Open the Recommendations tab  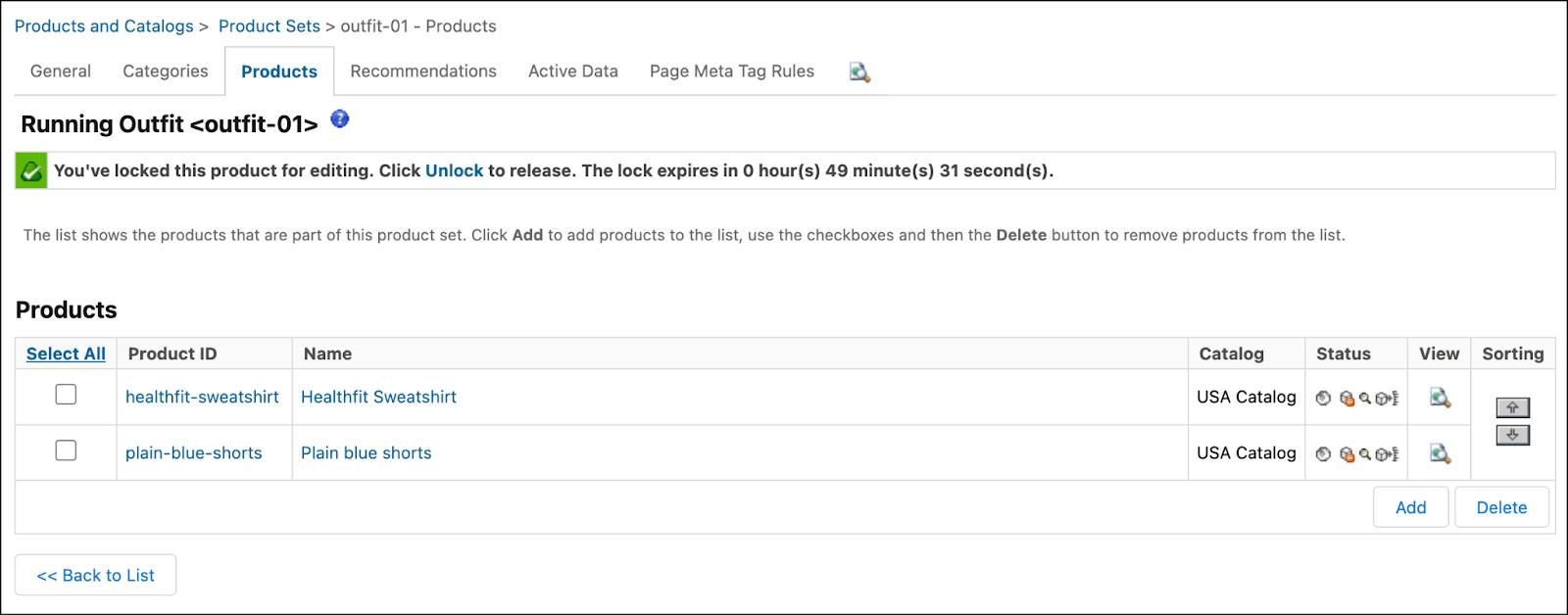tap(423, 71)
